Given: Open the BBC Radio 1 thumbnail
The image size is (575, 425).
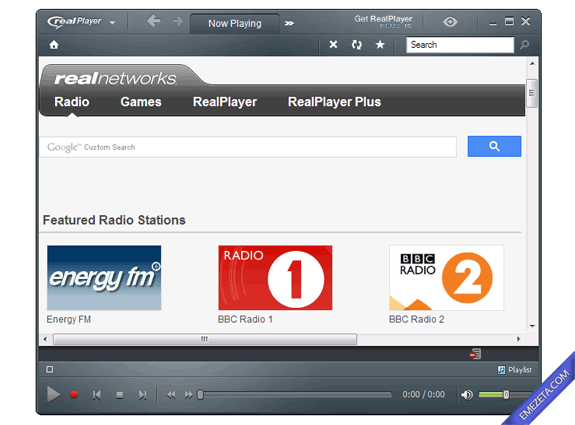Looking at the screenshot, I should coord(275,278).
